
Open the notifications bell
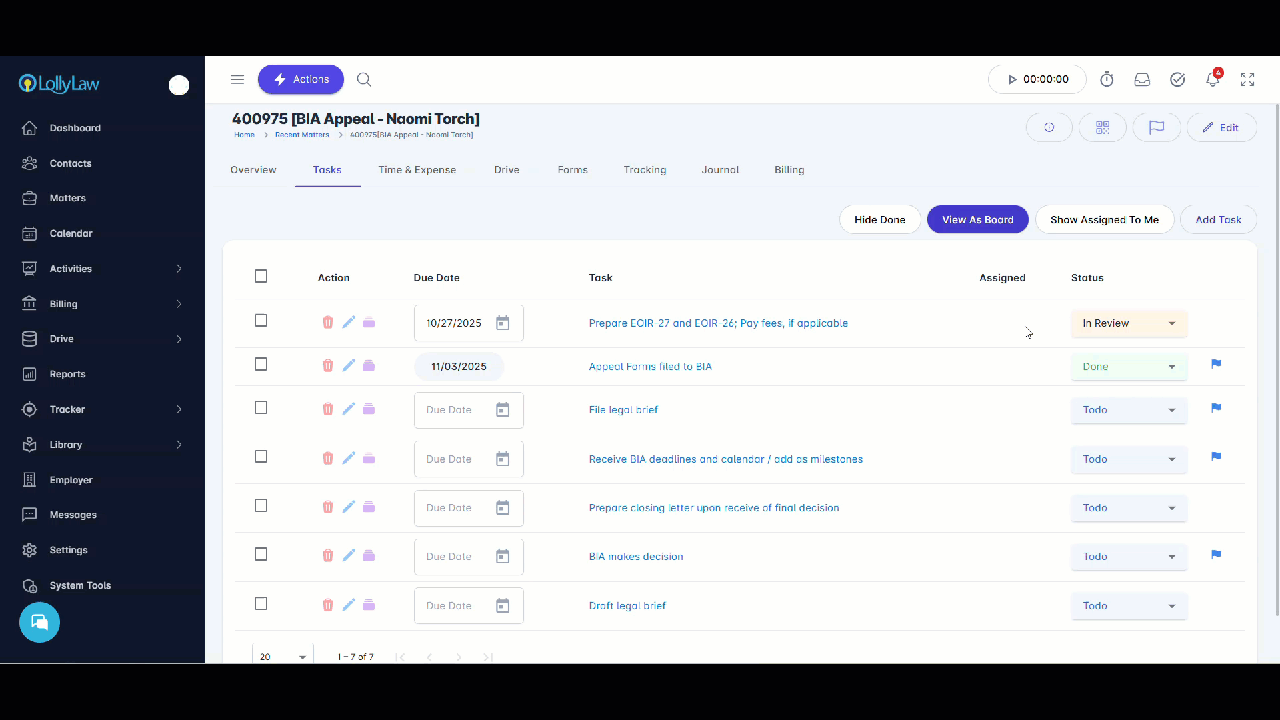1213,80
